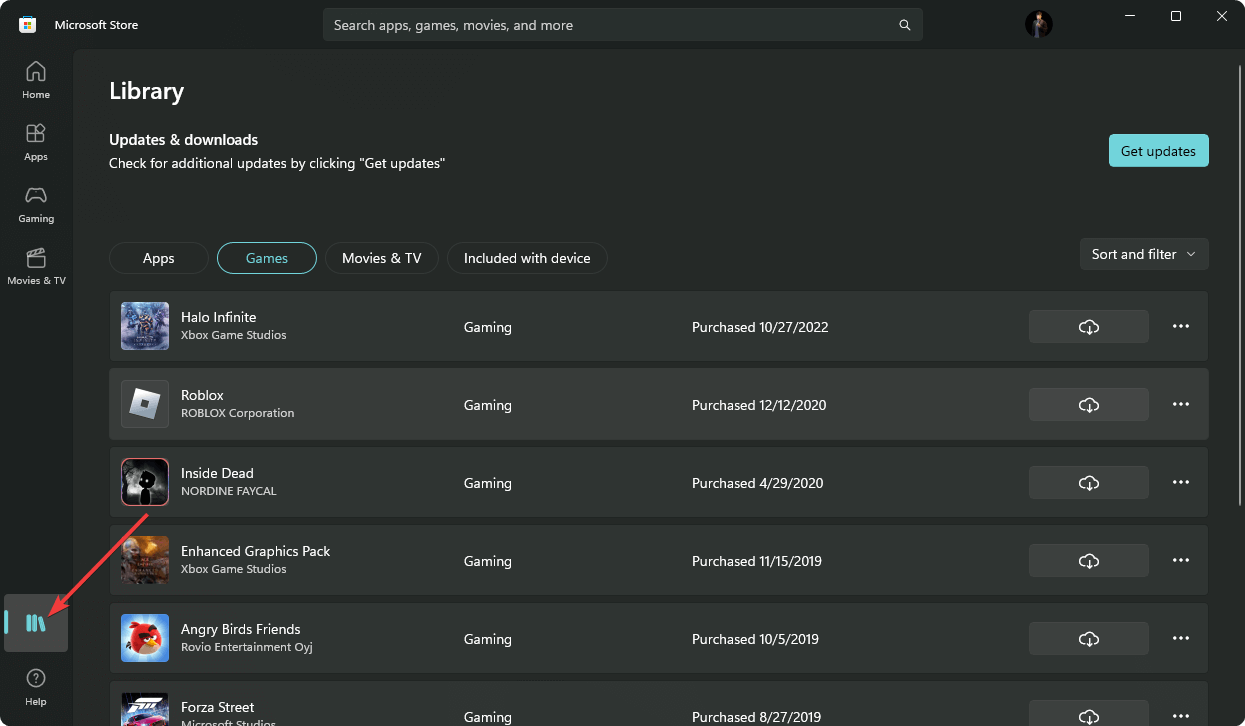The image size is (1245, 726).
Task: Click the Enhanced Graphics Pack thumbnail
Action: 145,560
